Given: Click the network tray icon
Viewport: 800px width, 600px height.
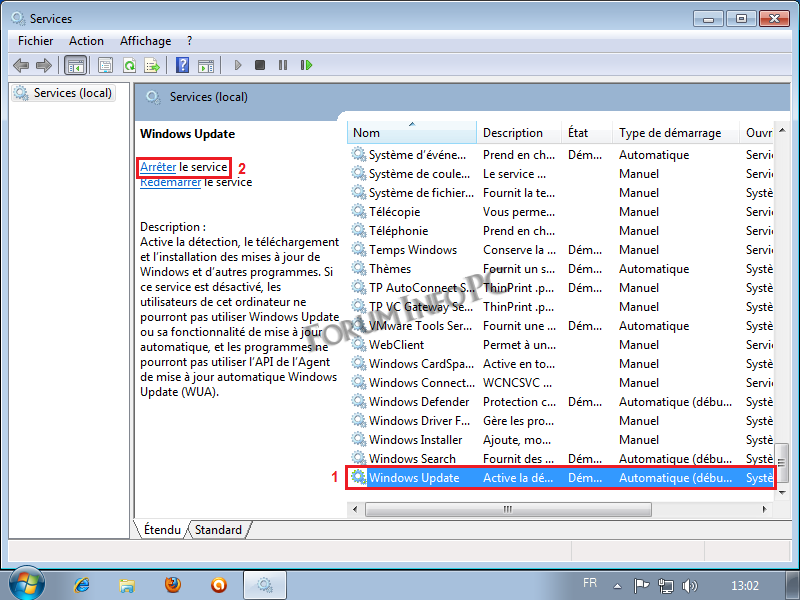Looking at the screenshot, I should point(666,586).
